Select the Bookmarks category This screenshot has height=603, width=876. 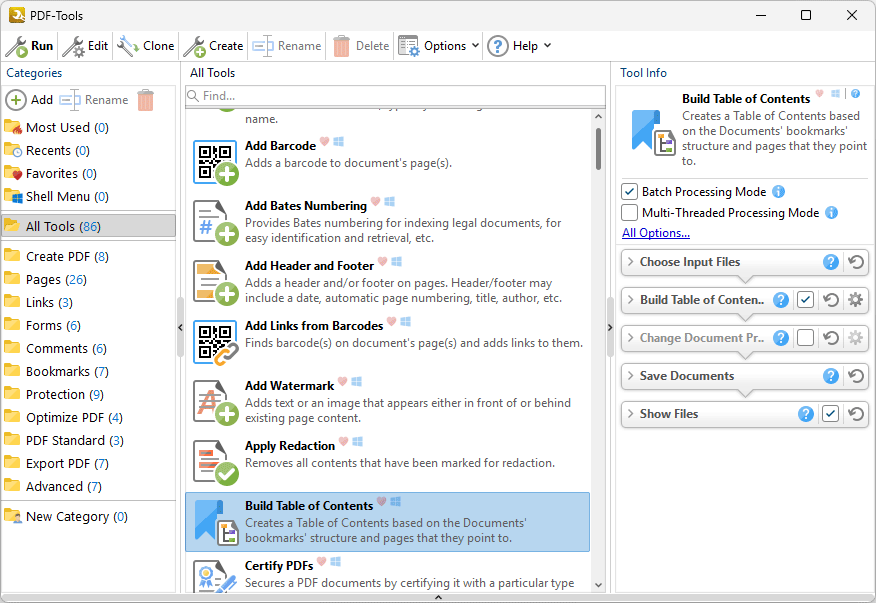tap(58, 371)
